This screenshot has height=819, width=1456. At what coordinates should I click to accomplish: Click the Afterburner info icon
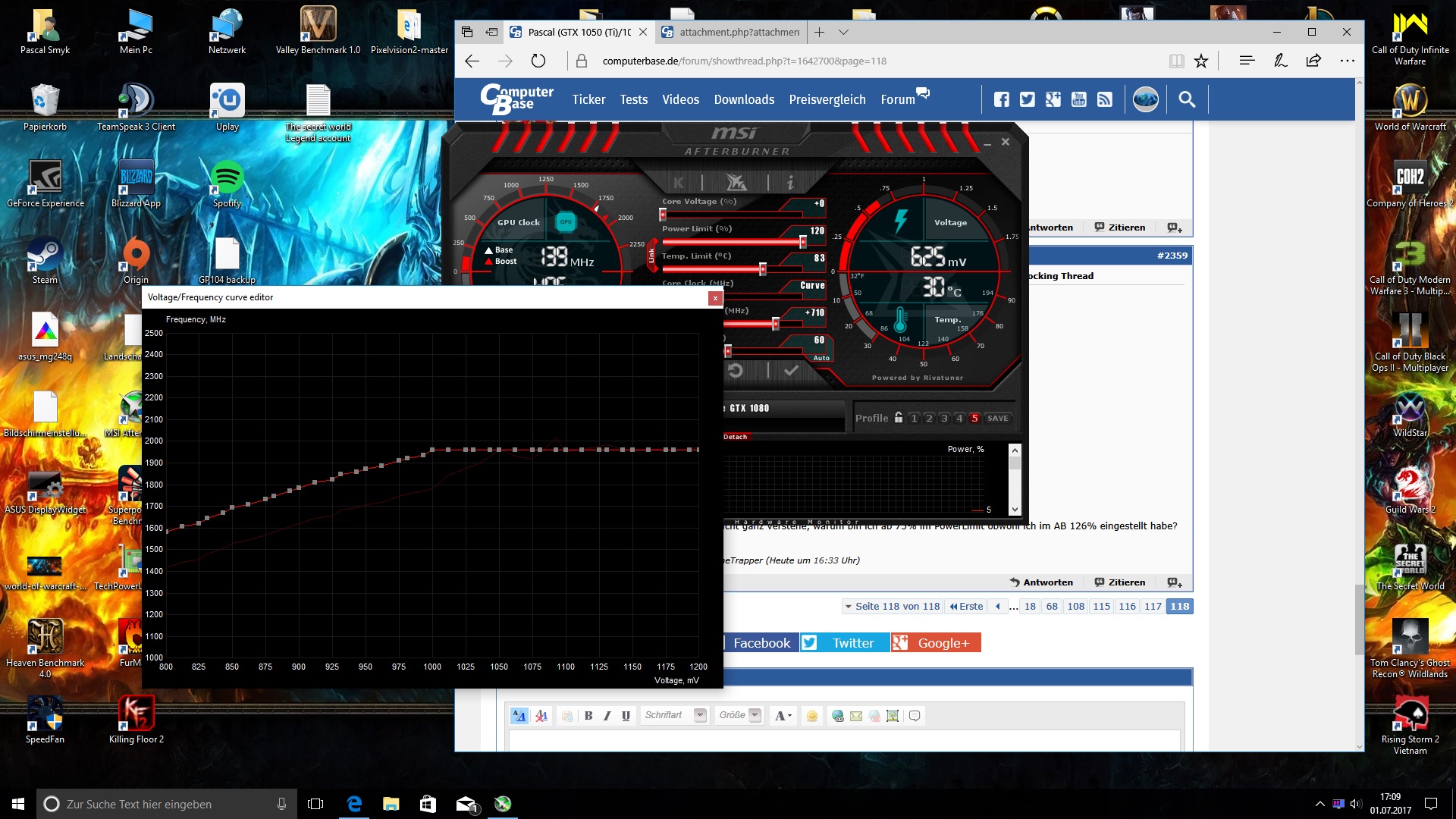[x=790, y=182]
